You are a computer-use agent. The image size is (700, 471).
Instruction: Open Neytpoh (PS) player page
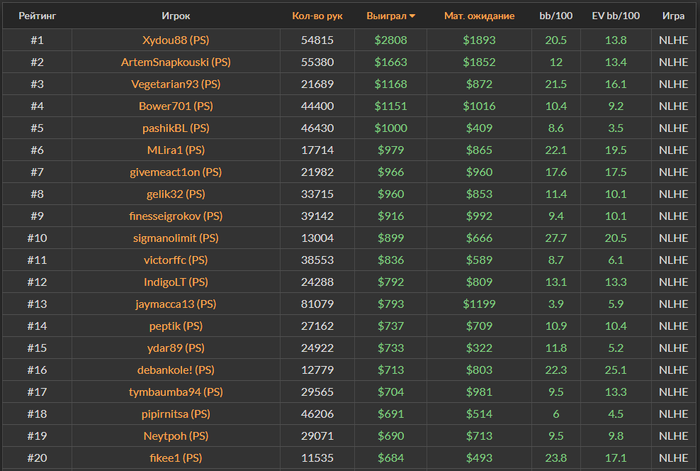pos(176,436)
